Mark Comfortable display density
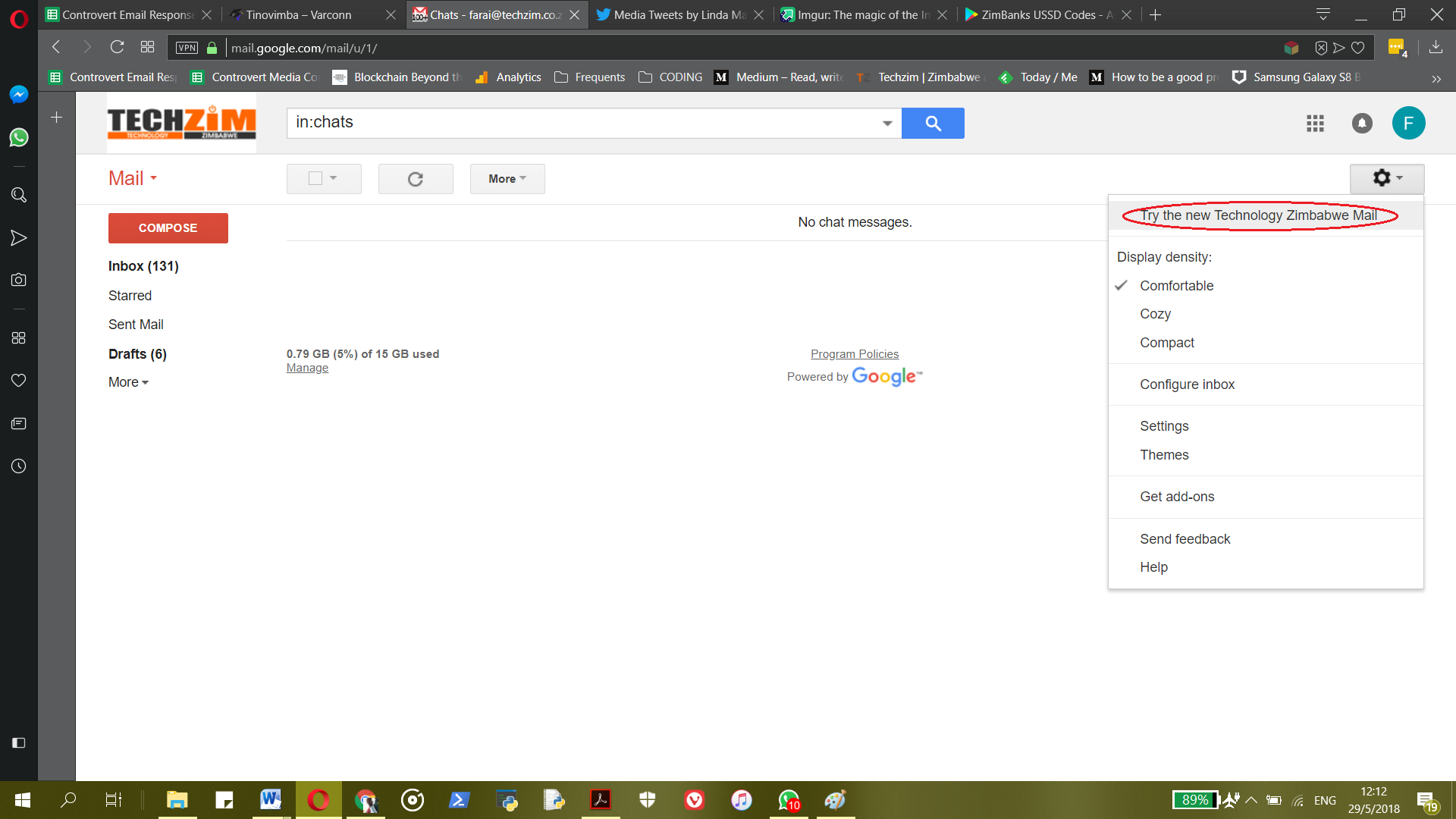This screenshot has height=819, width=1456. click(1176, 285)
